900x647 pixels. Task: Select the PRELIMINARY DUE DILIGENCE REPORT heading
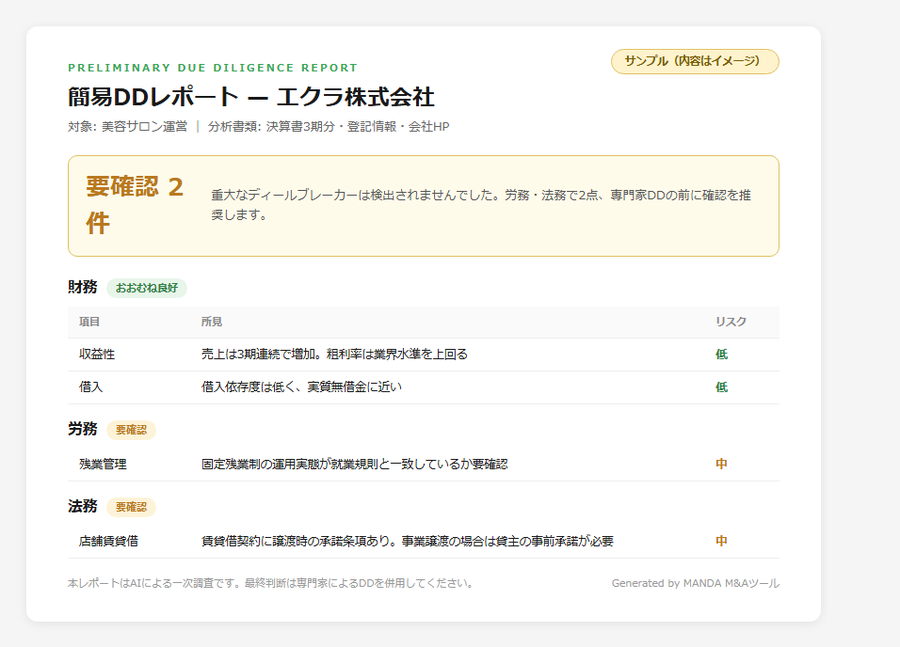pyautogui.click(x=212, y=68)
